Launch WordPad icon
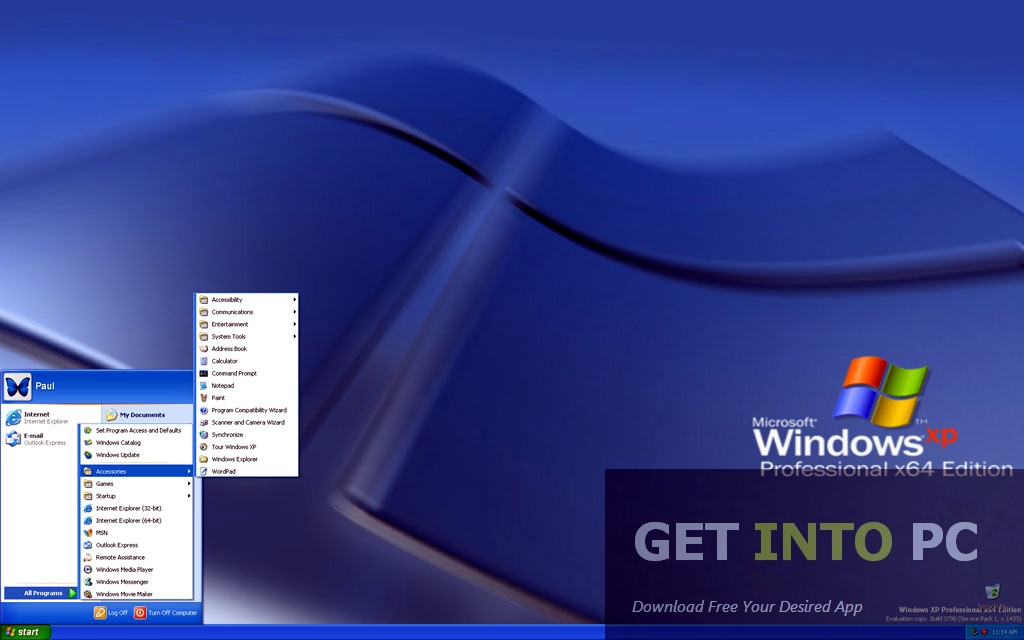The width and height of the screenshot is (1024, 640). pyautogui.click(x=204, y=472)
